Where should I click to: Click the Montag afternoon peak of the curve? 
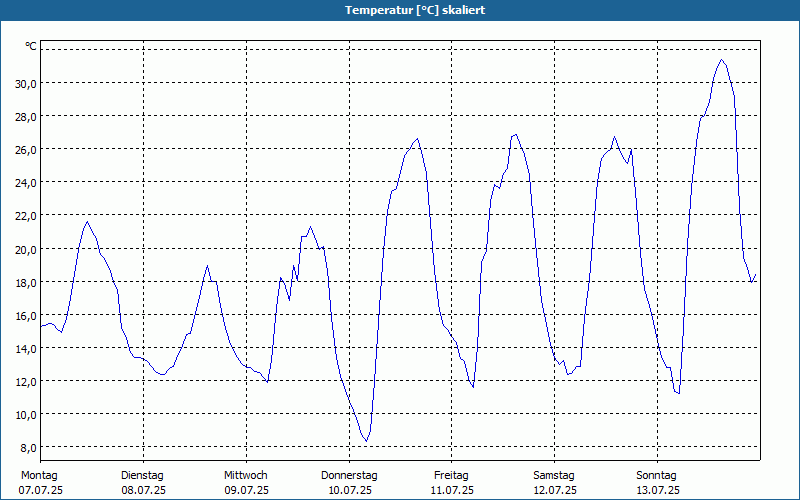tap(87, 222)
